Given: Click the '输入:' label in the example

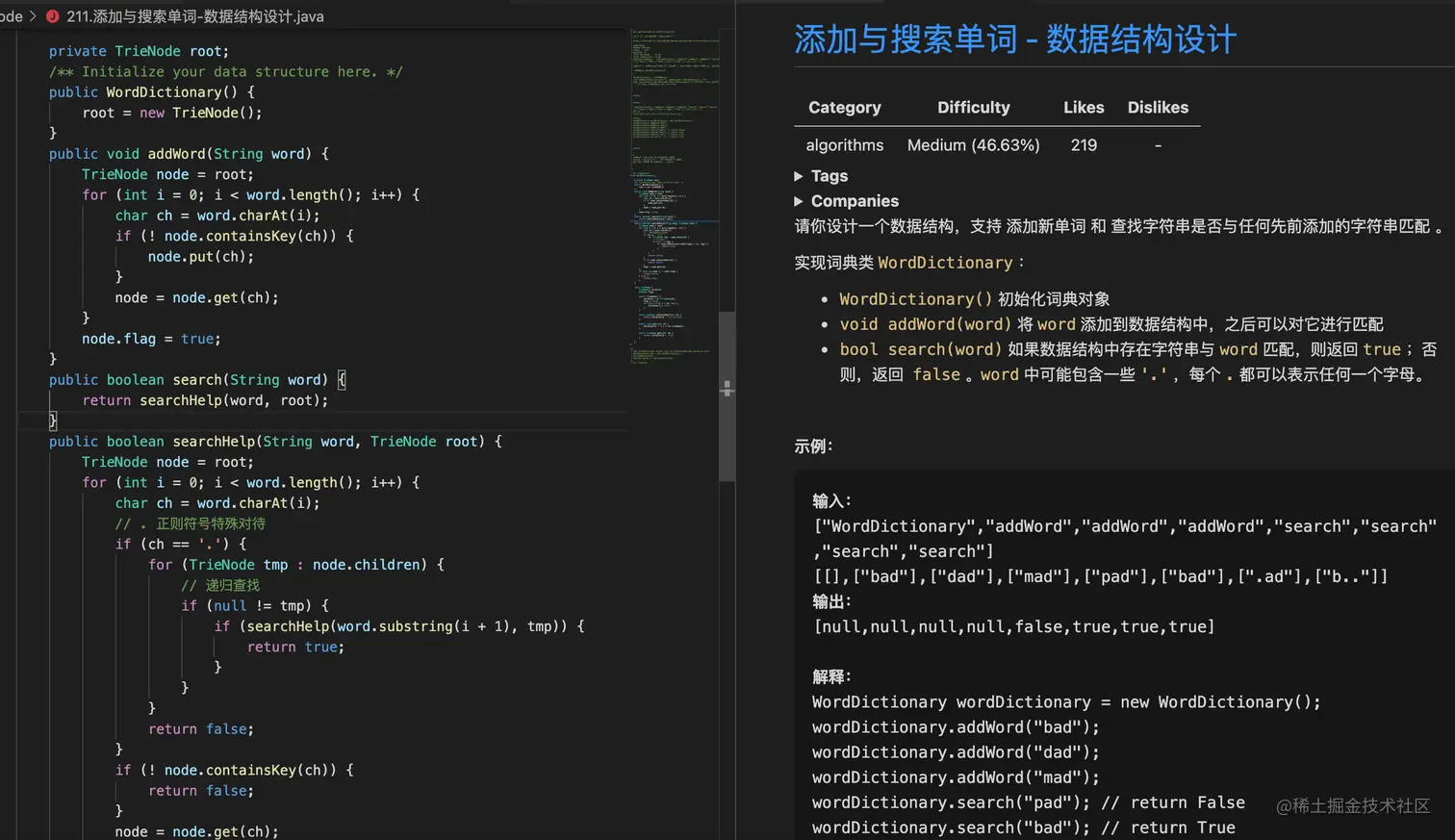Looking at the screenshot, I should click(832, 501).
